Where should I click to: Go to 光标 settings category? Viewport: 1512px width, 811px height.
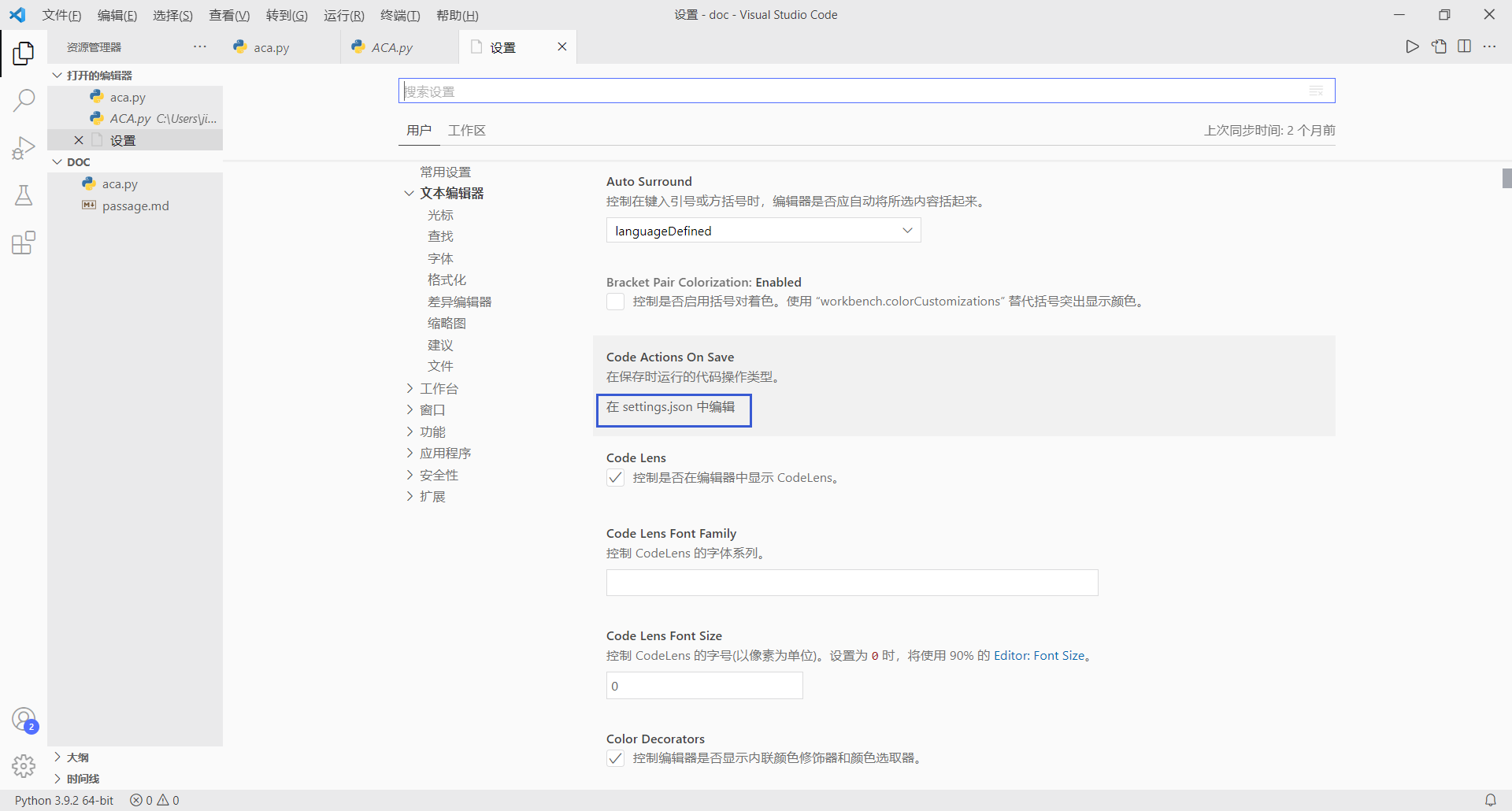click(x=440, y=215)
